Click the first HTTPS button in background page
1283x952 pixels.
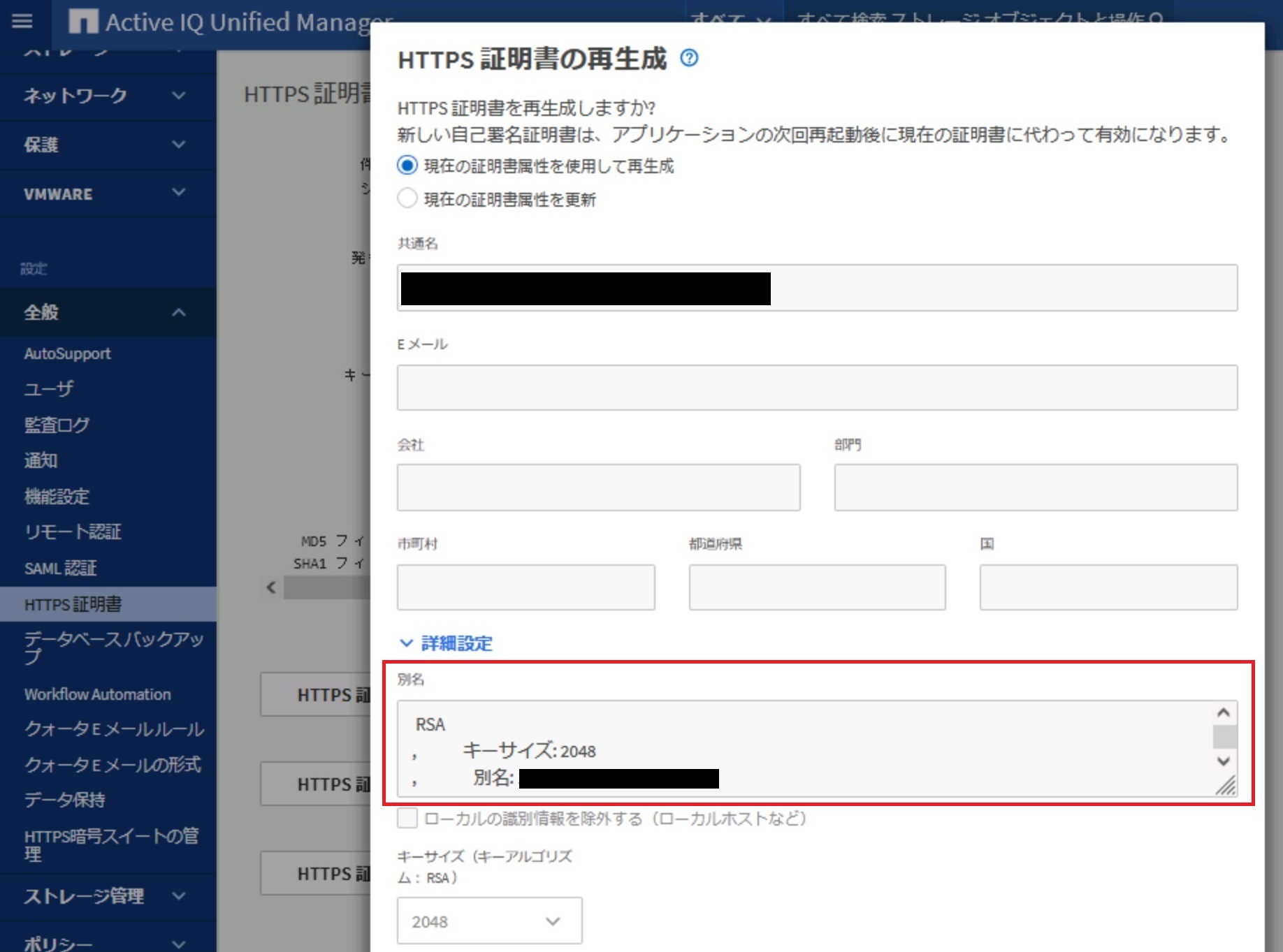(x=316, y=695)
